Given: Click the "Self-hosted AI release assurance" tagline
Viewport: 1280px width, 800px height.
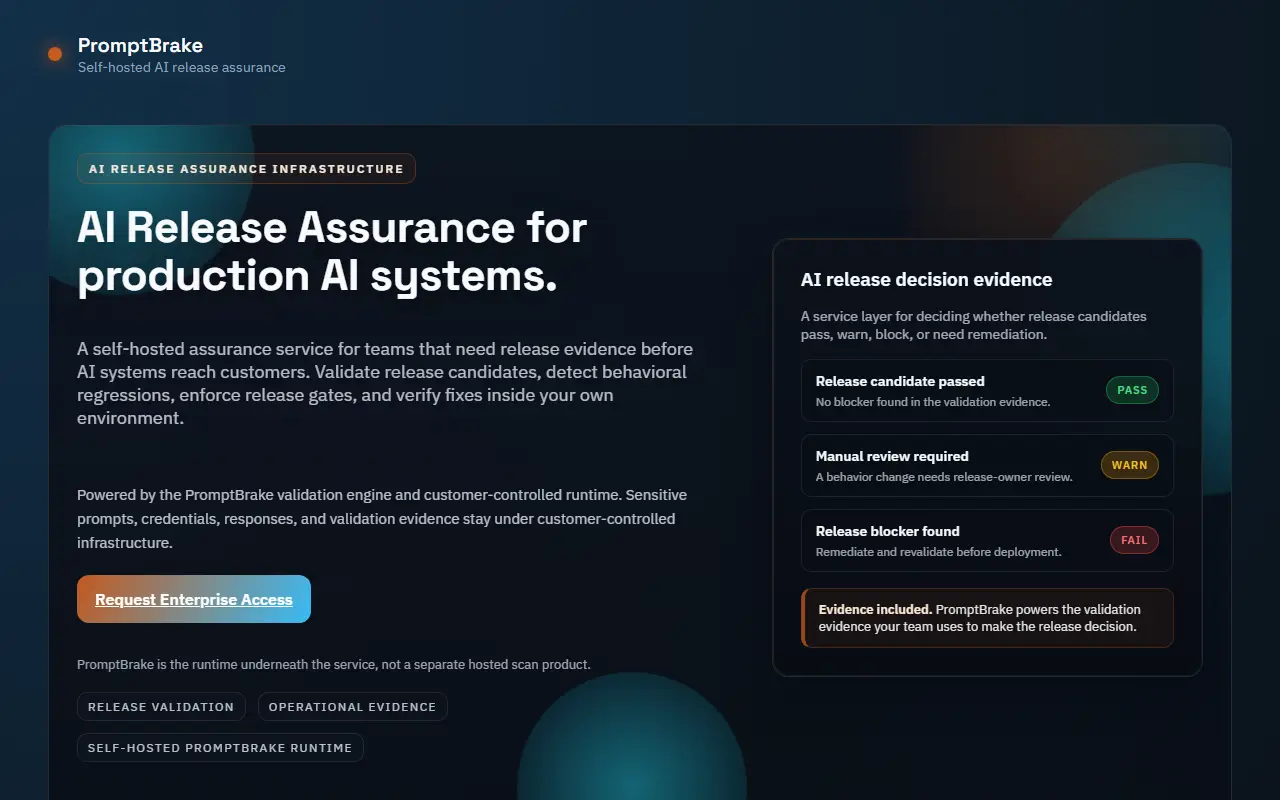Looking at the screenshot, I should pyautogui.click(x=182, y=68).
